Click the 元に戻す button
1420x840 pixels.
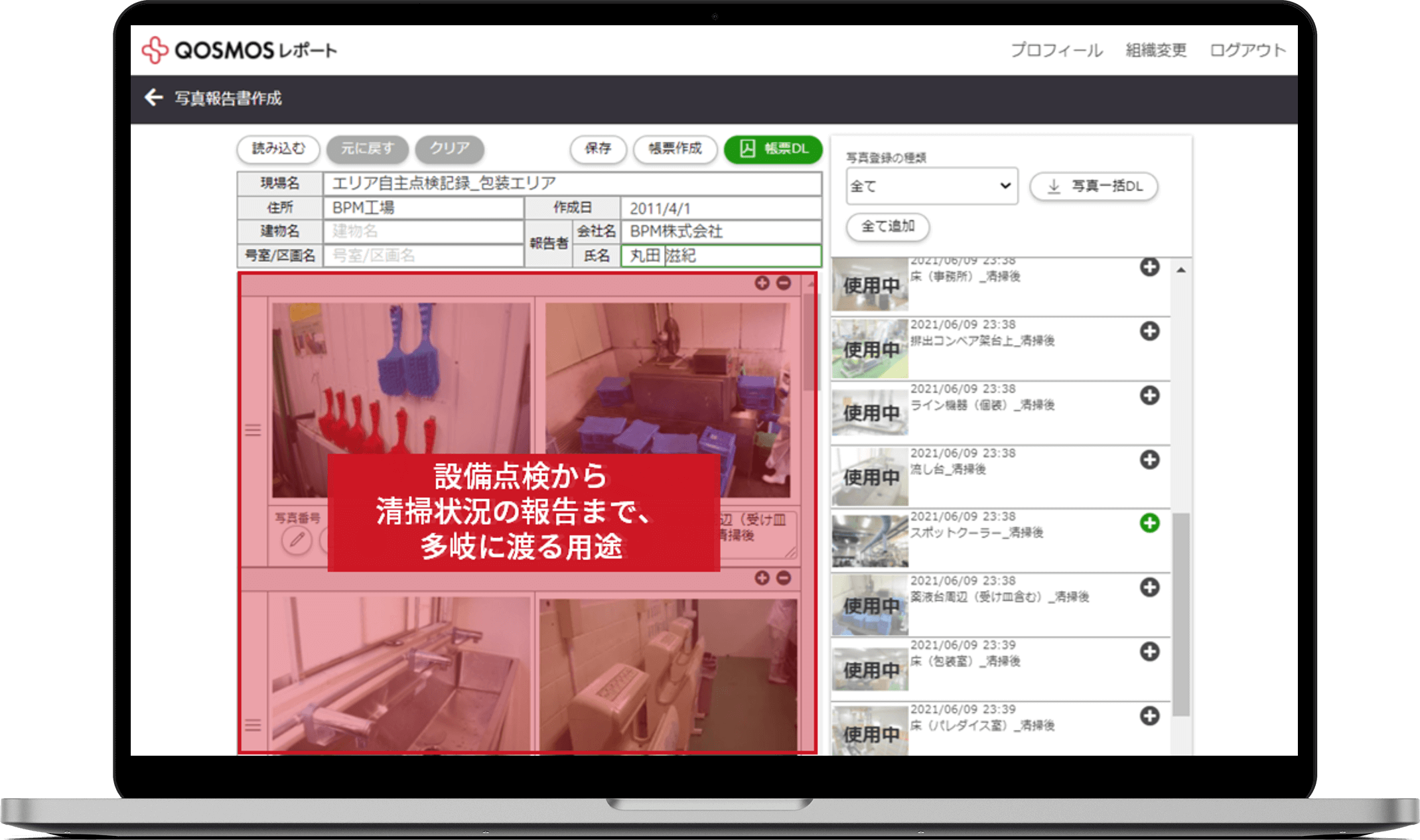(x=367, y=149)
